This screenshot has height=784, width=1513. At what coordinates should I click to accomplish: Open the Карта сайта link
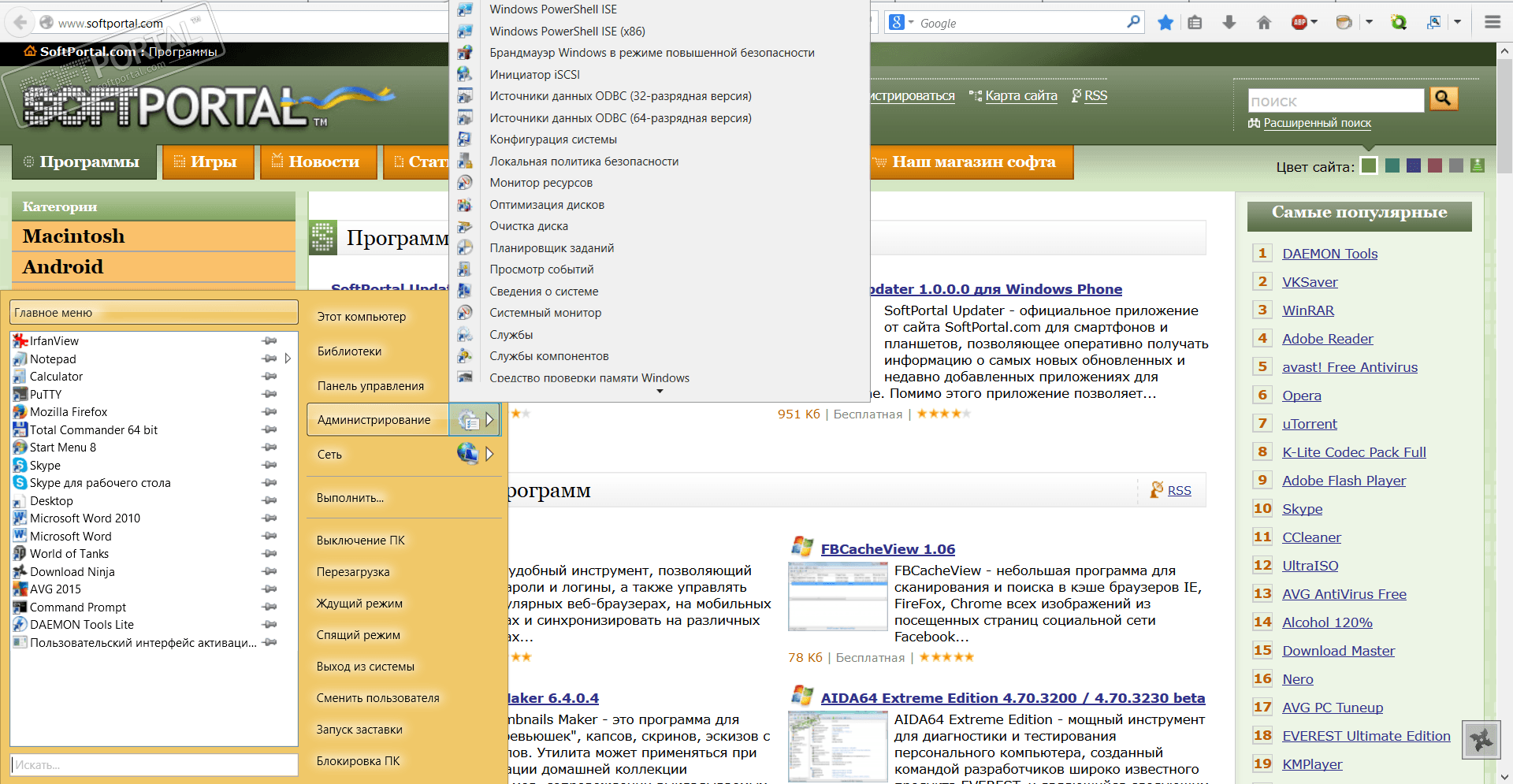pyautogui.click(x=1021, y=96)
